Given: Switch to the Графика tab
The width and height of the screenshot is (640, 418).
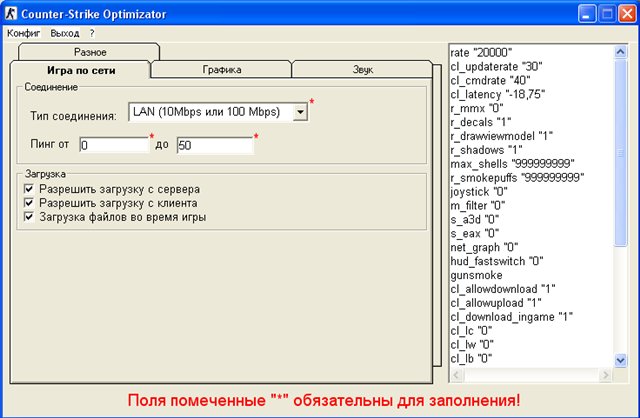Looking at the screenshot, I should (220, 70).
